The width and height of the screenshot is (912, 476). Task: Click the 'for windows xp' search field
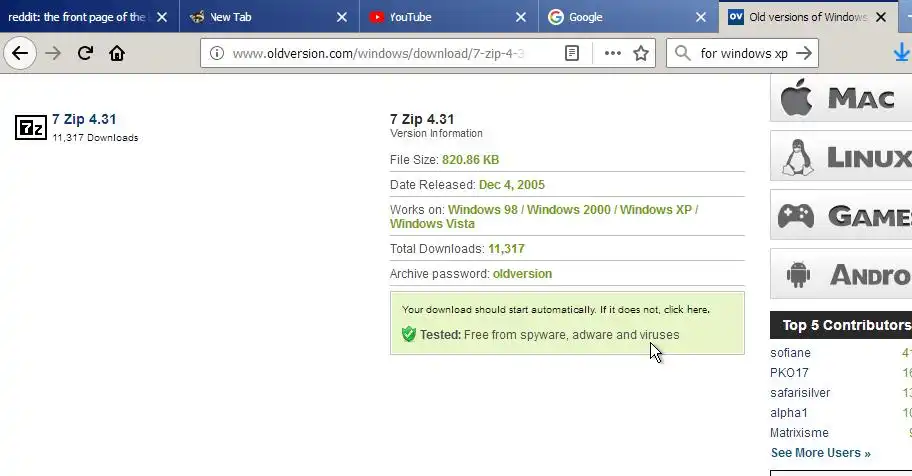pyautogui.click(x=744, y=54)
